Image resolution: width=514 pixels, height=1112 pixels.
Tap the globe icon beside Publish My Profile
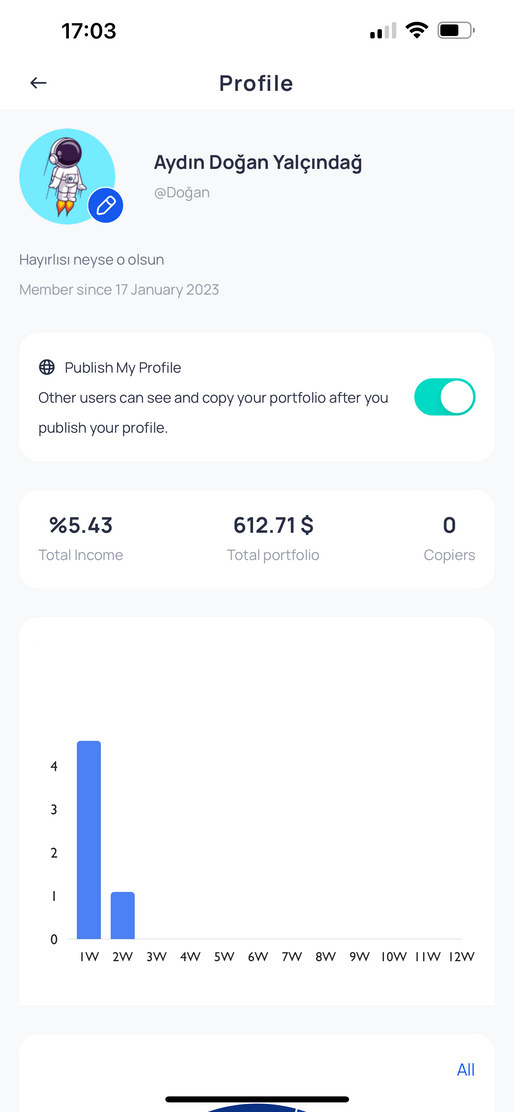pos(47,367)
